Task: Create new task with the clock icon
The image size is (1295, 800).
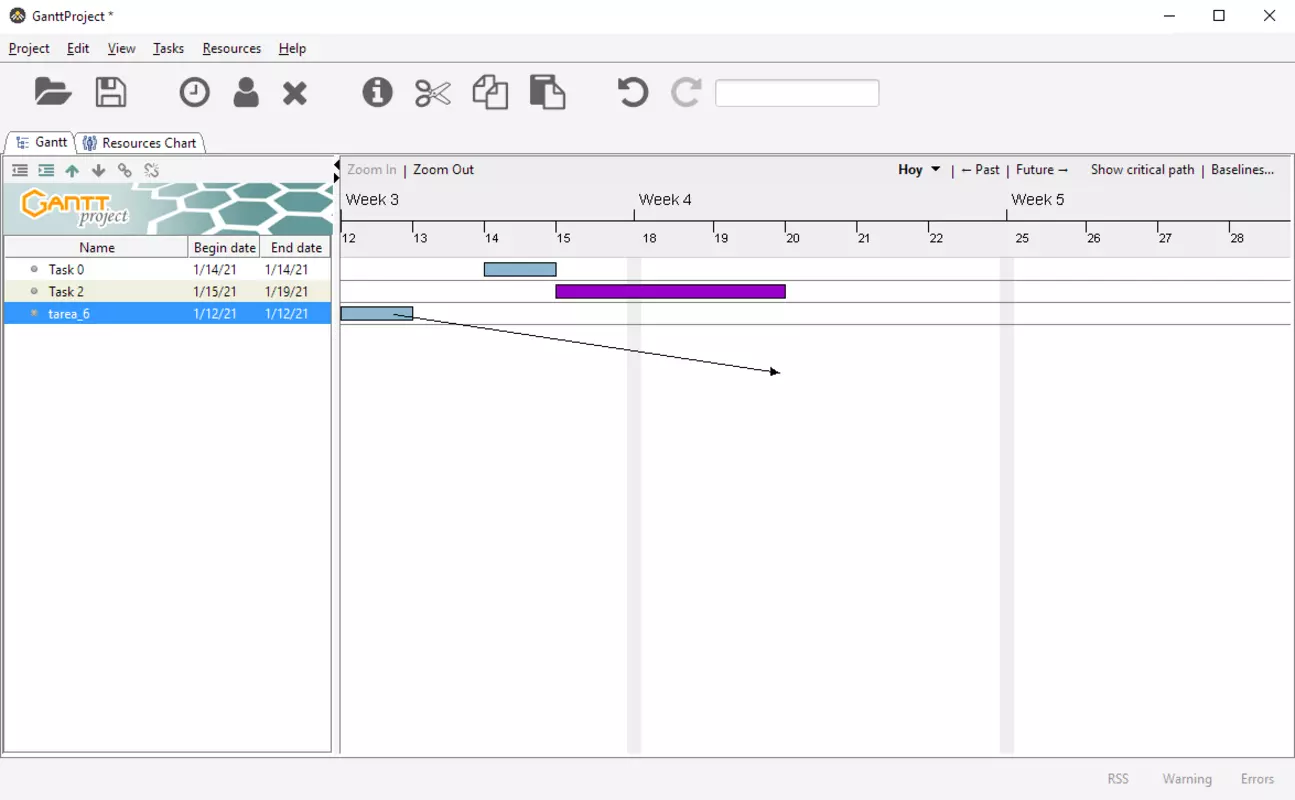Action: point(195,92)
